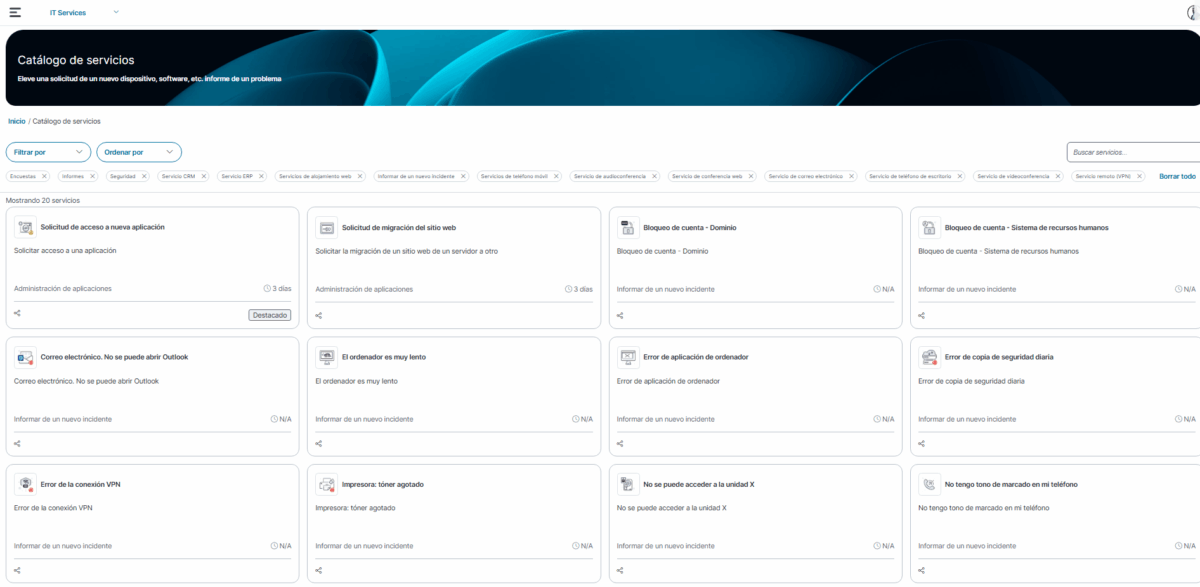This screenshot has width=1200, height=587.
Task: Click the printer icon on Impresora: tóner agotado
Action: (x=324, y=484)
